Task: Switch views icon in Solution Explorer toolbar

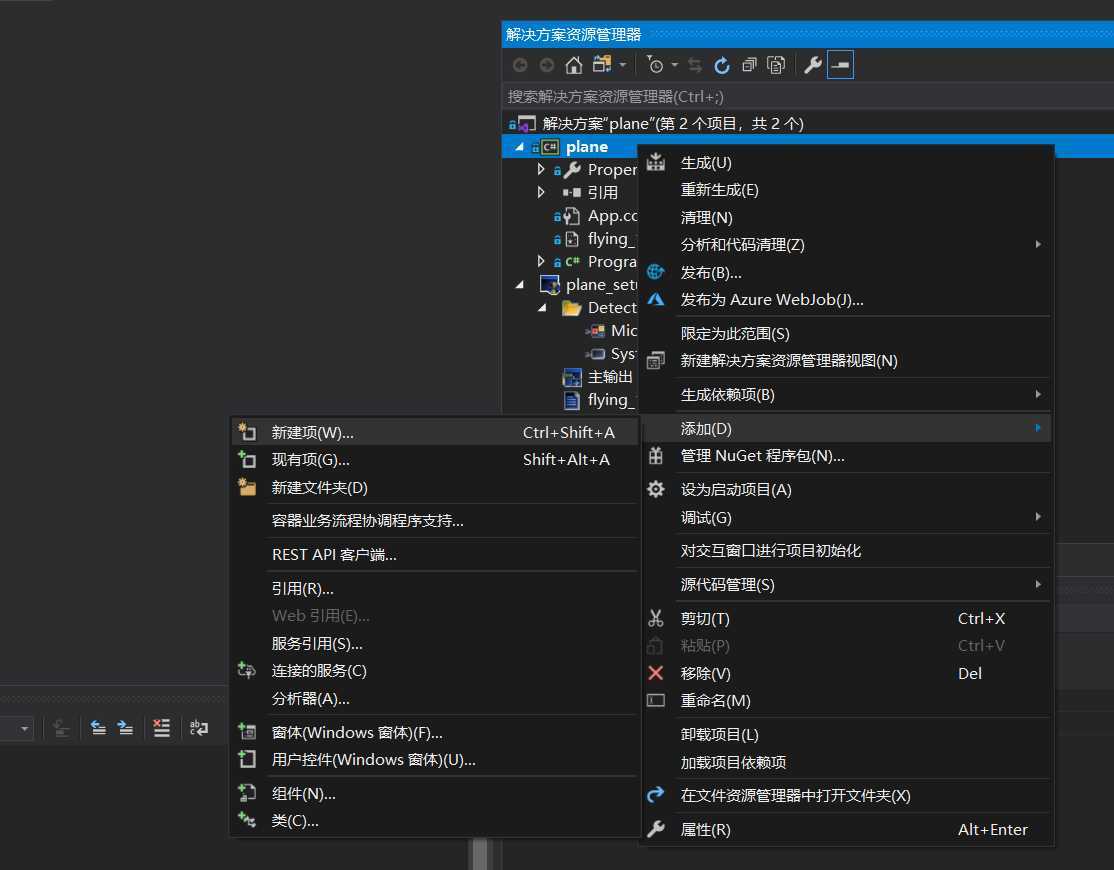Action: click(x=602, y=65)
